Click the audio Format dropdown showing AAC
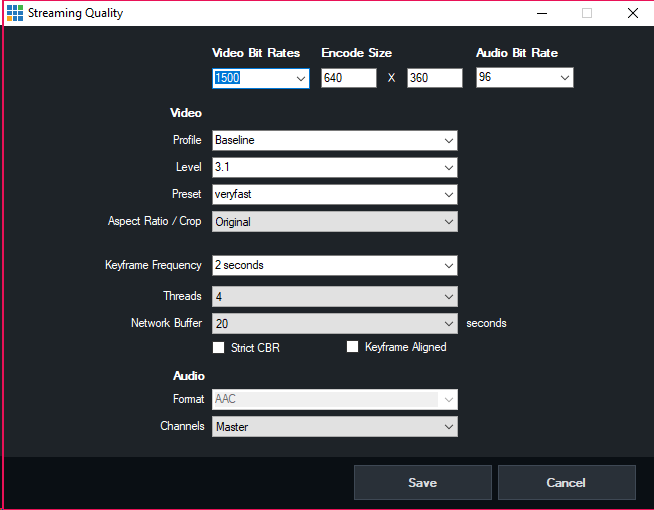 pos(335,399)
